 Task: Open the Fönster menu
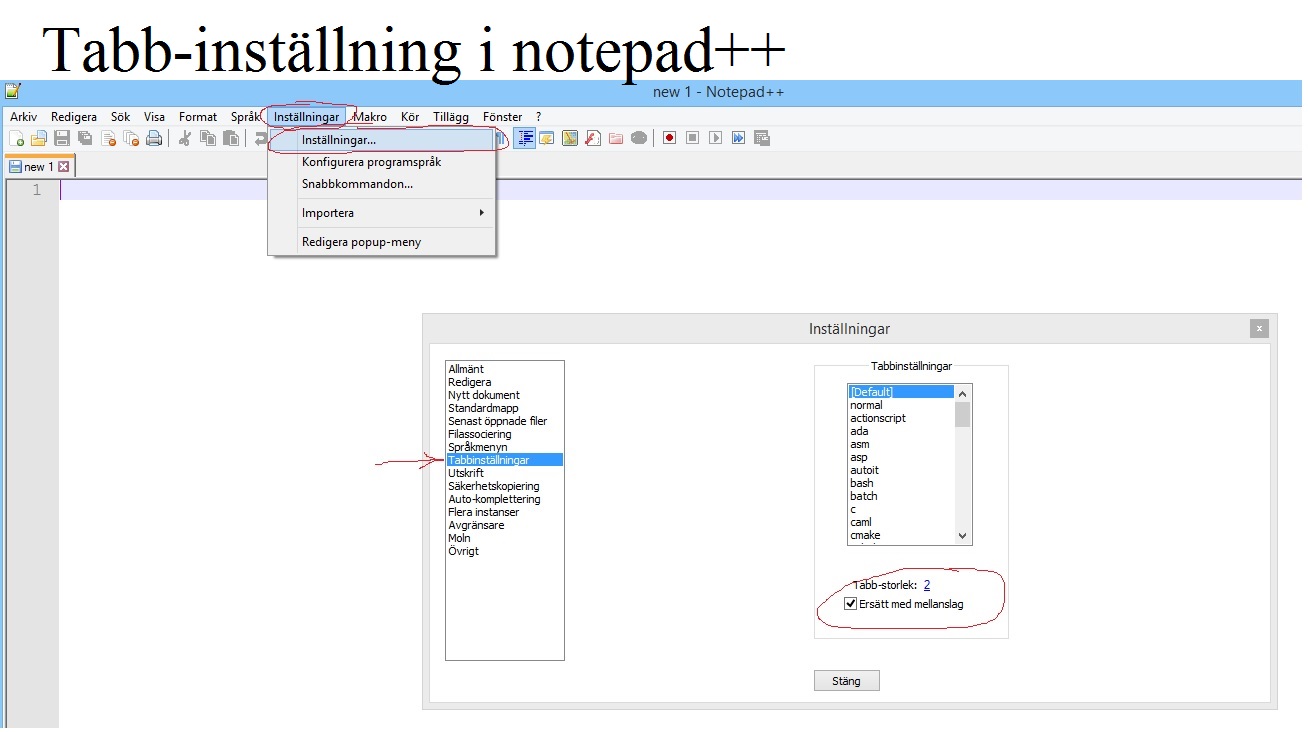pos(502,117)
